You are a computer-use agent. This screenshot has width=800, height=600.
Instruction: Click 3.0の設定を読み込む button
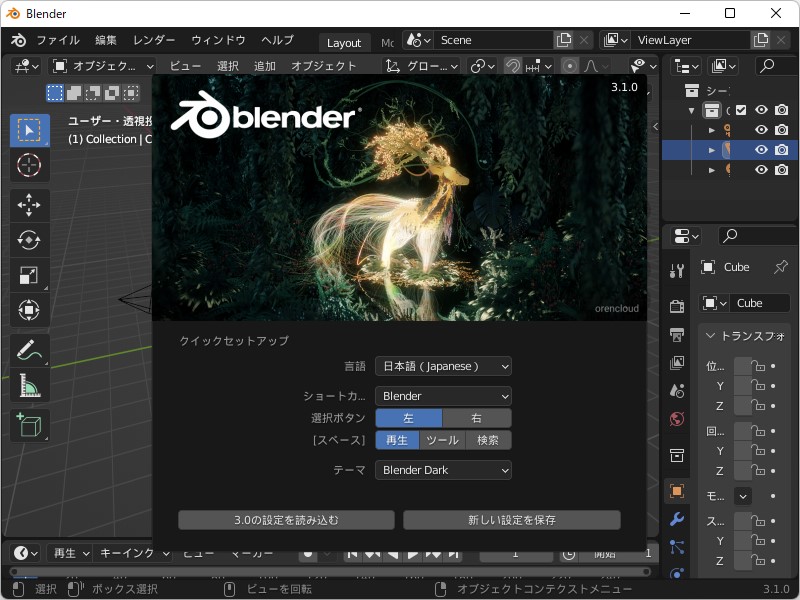[286, 519]
